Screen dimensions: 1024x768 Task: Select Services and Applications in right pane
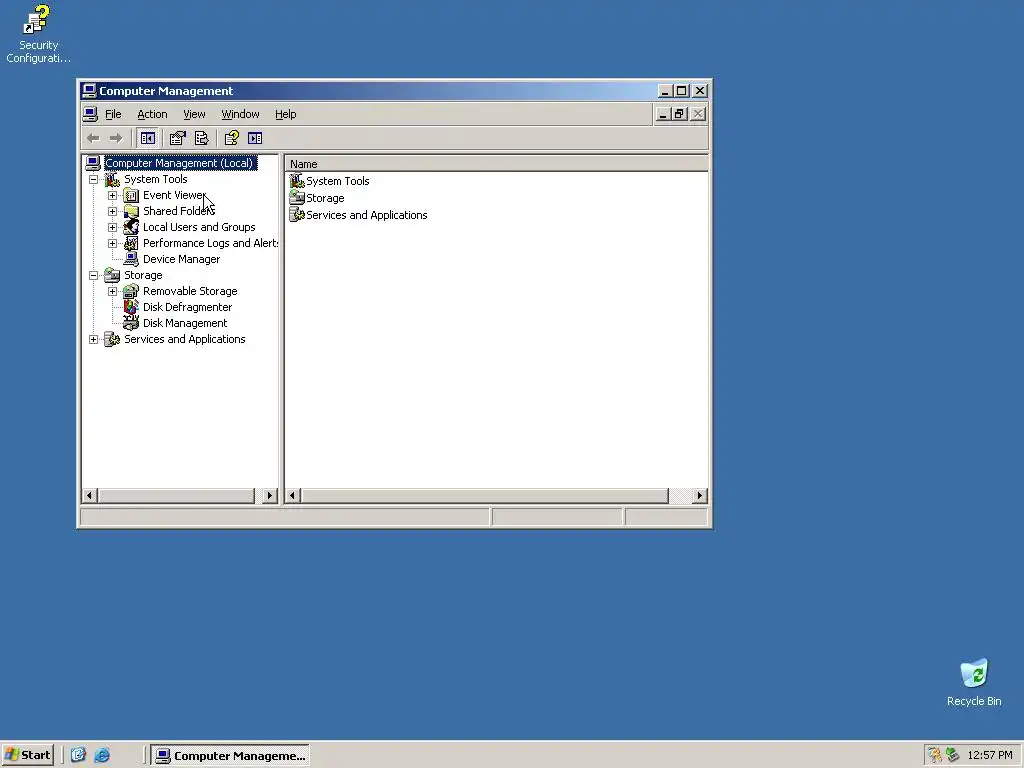click(366, 215)
